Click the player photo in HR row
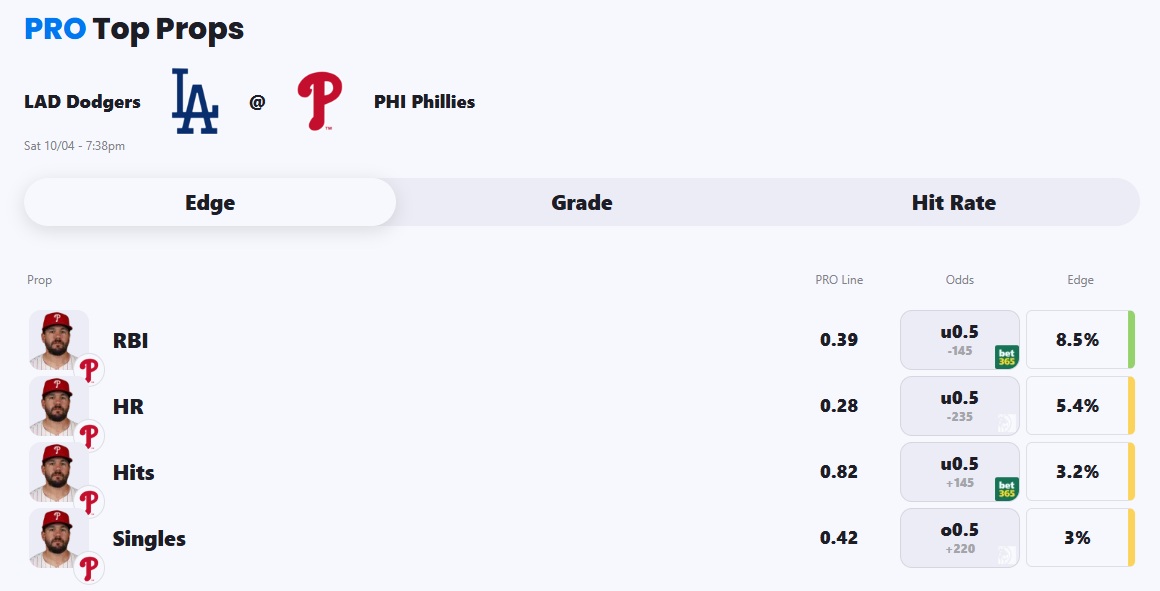Screen dimensions: 1160x591 58,404
